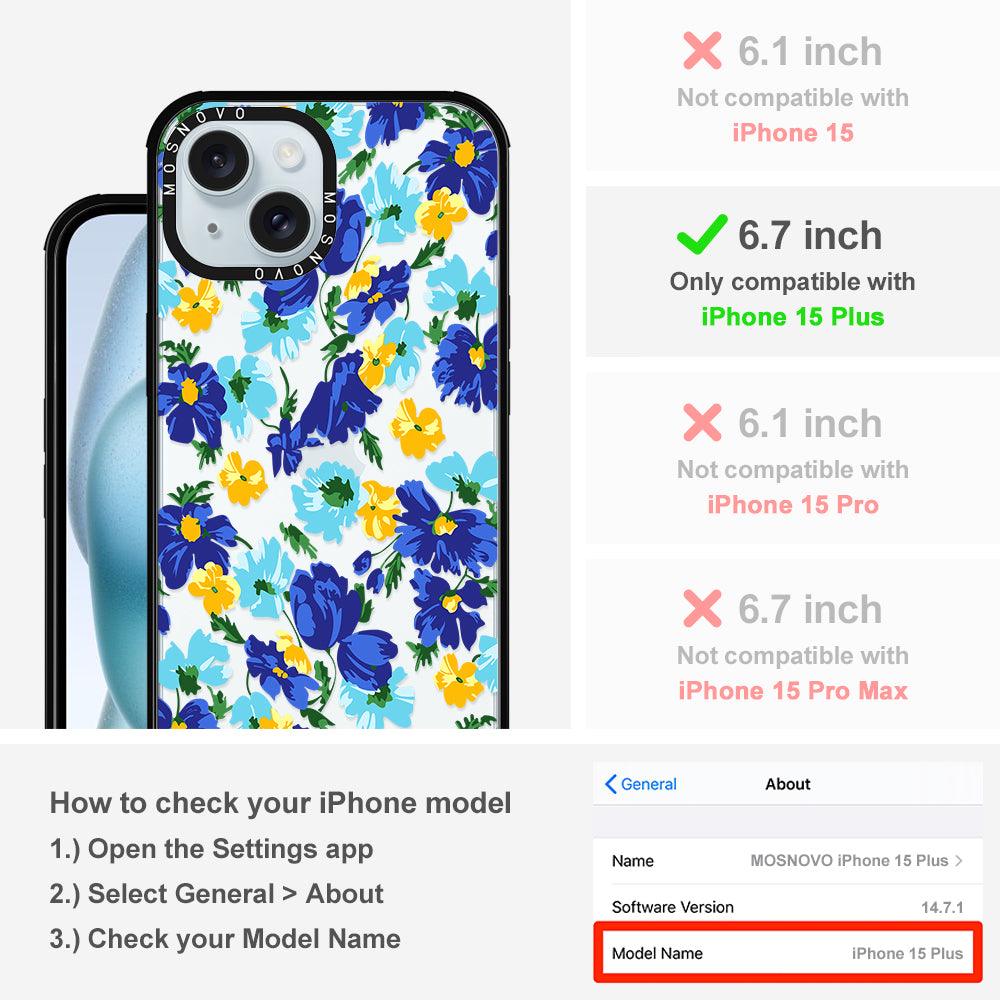This screenshot has width=1000, height=1000.
Task: Click the green checkmark beside 6.7 inch
Action: [702, 234]
